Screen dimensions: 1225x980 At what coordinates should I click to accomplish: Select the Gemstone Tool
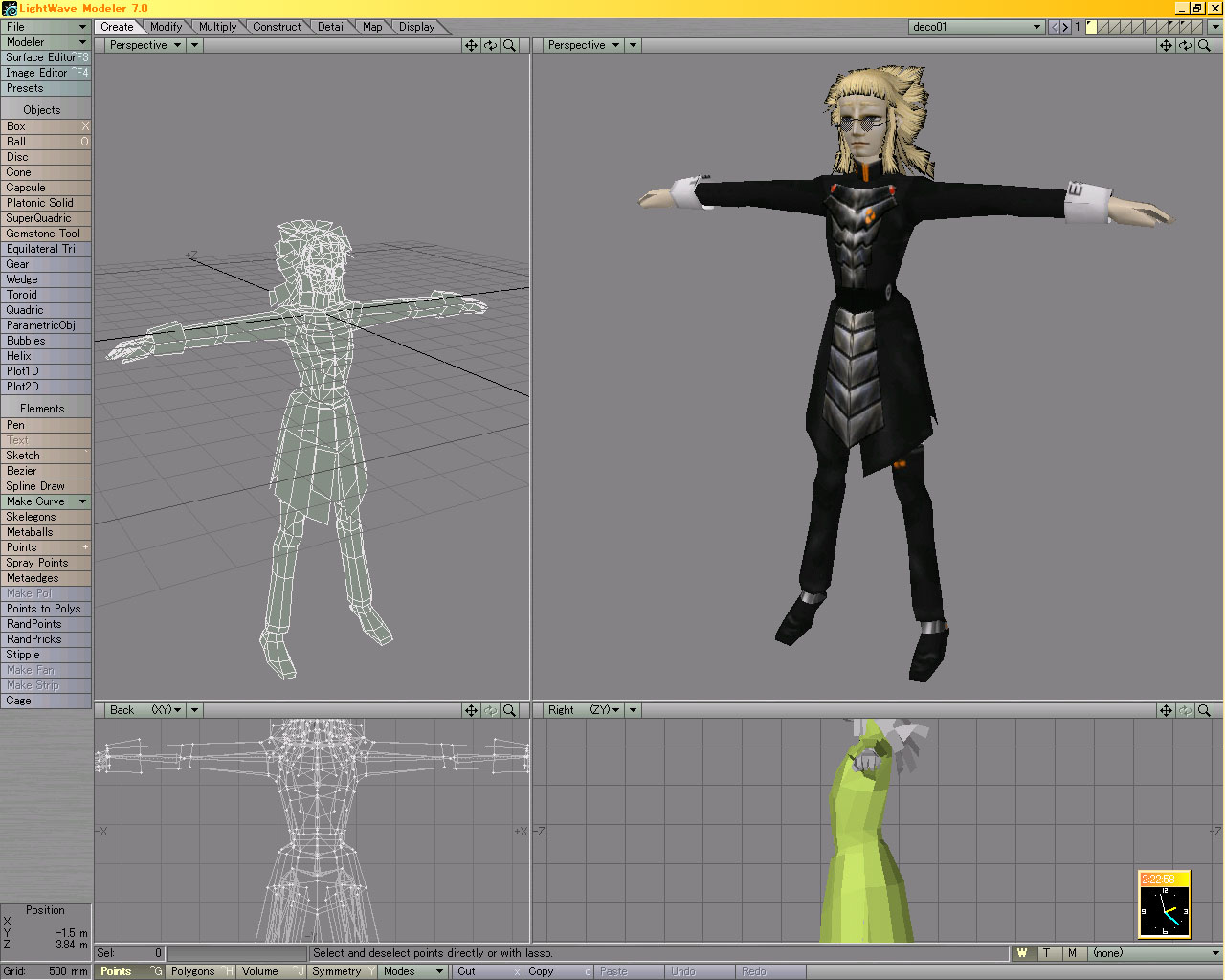click(46, 234)
